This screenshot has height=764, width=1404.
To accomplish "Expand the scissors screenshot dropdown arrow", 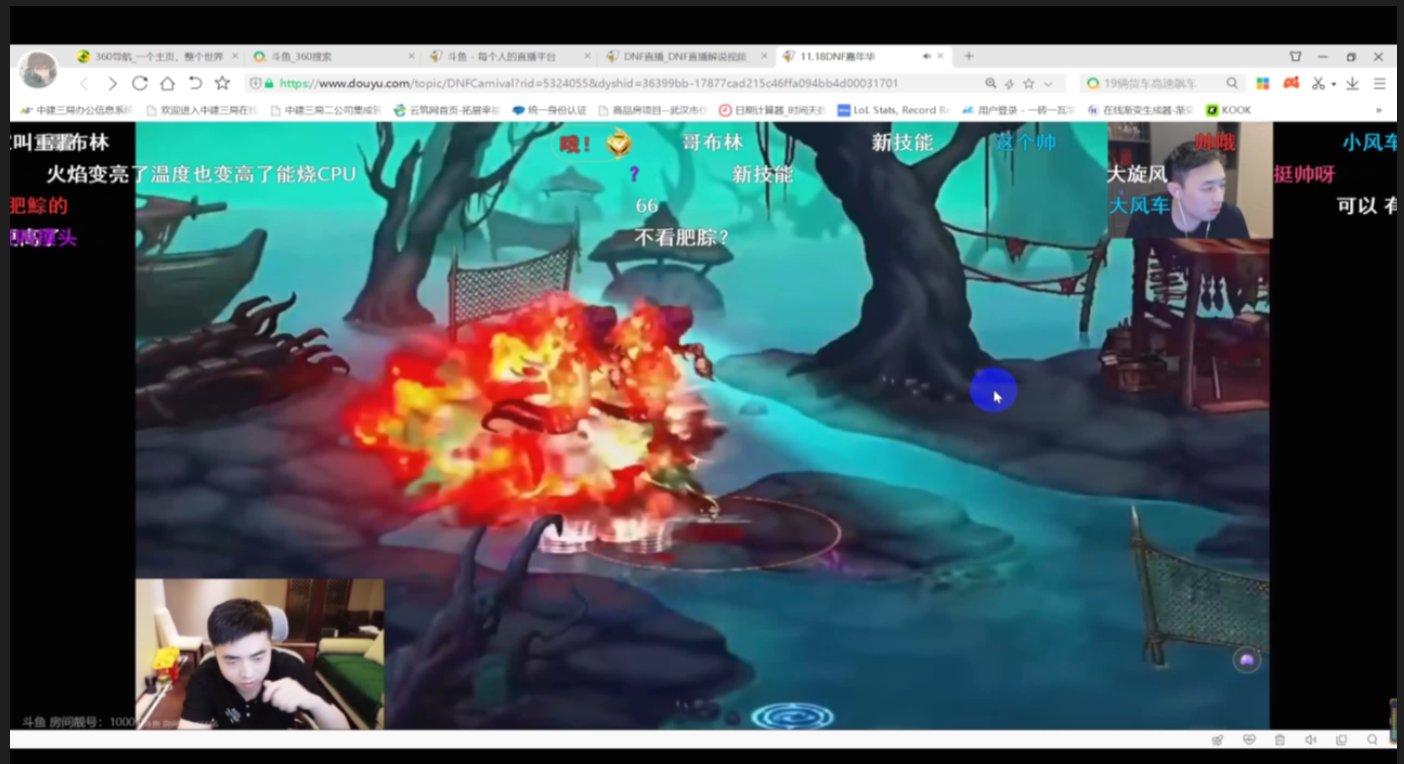I will click(1333, 84).
